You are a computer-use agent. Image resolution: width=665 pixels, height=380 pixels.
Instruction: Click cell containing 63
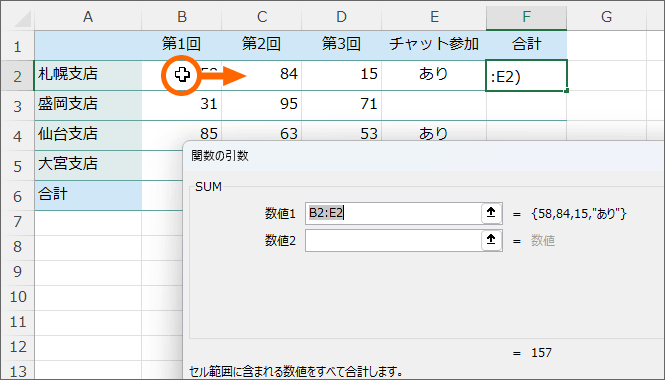(262, 131)
